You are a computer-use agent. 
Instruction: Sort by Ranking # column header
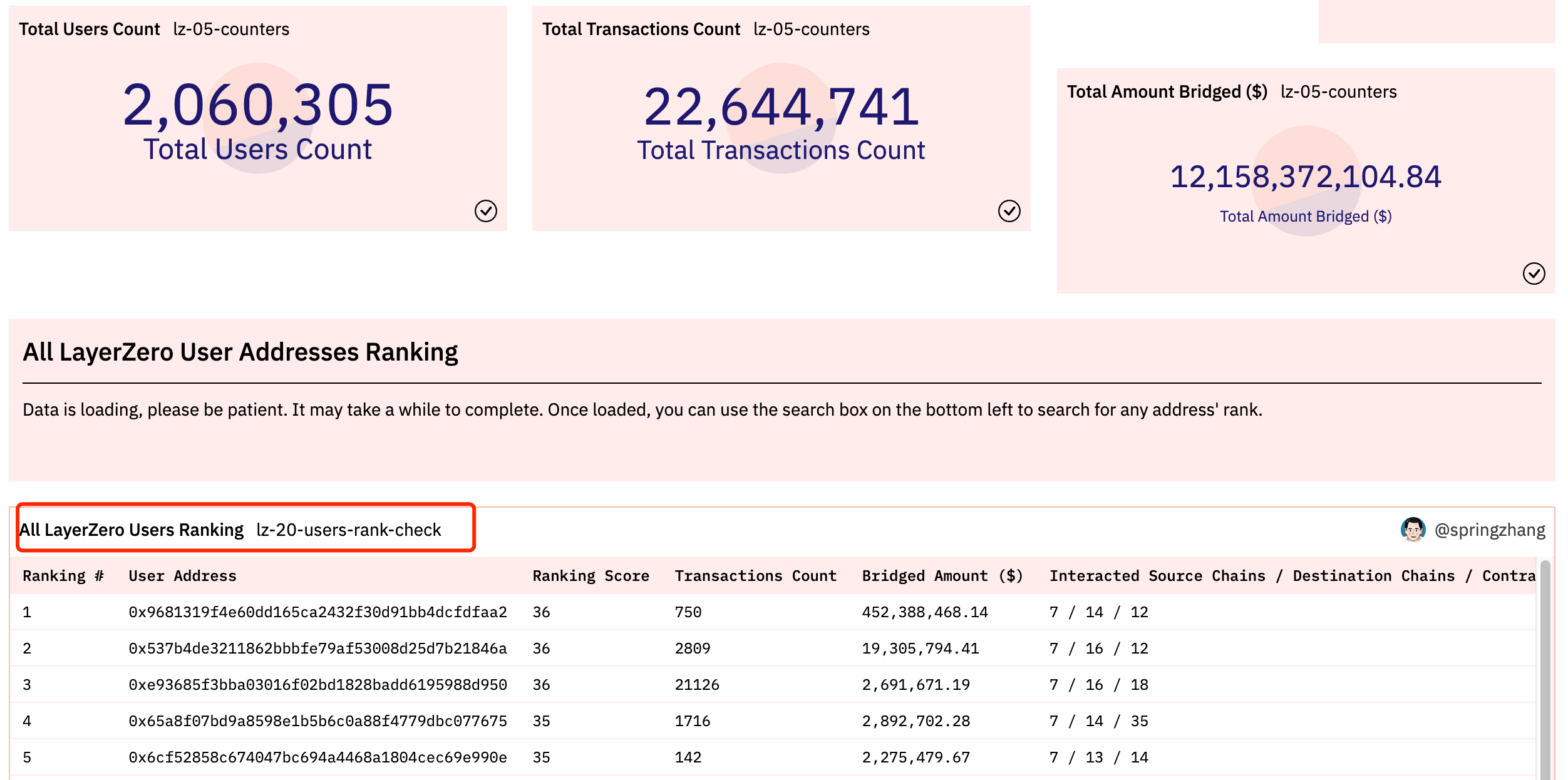coord(63,576)
